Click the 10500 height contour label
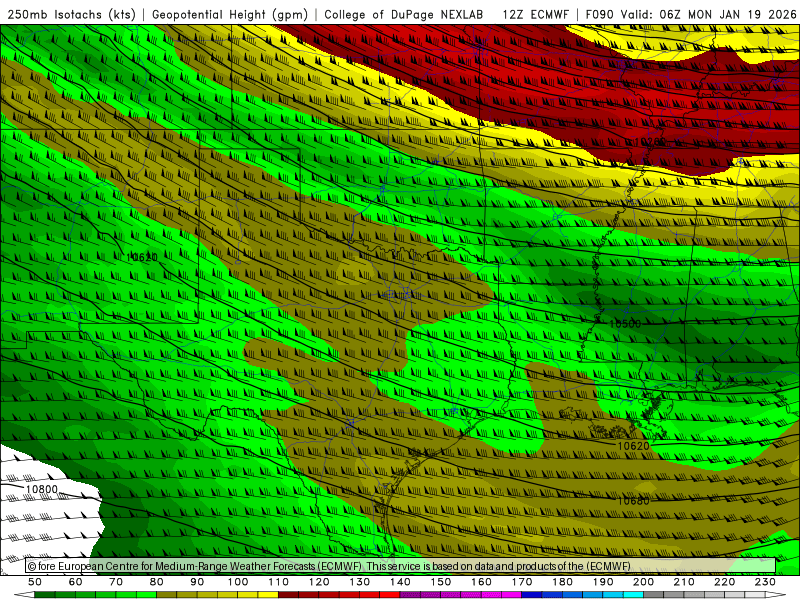 pos(625,323)
